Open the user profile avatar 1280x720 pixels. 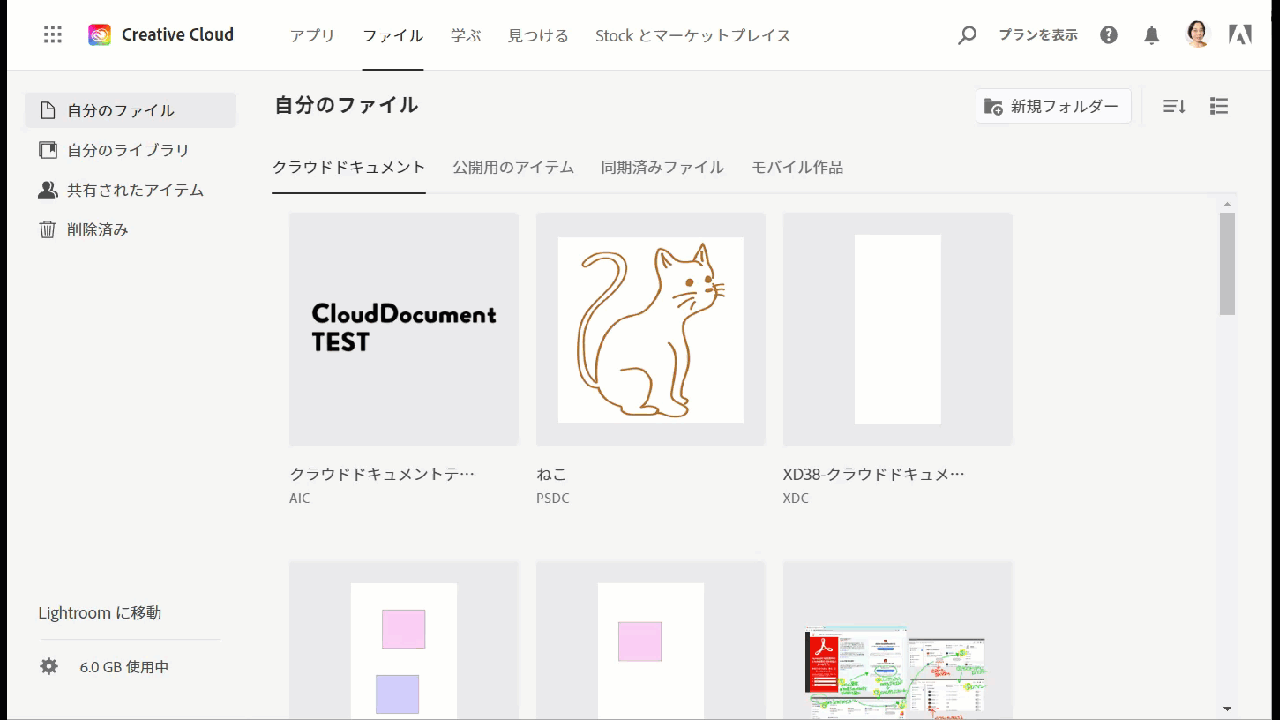point(1197,35)
